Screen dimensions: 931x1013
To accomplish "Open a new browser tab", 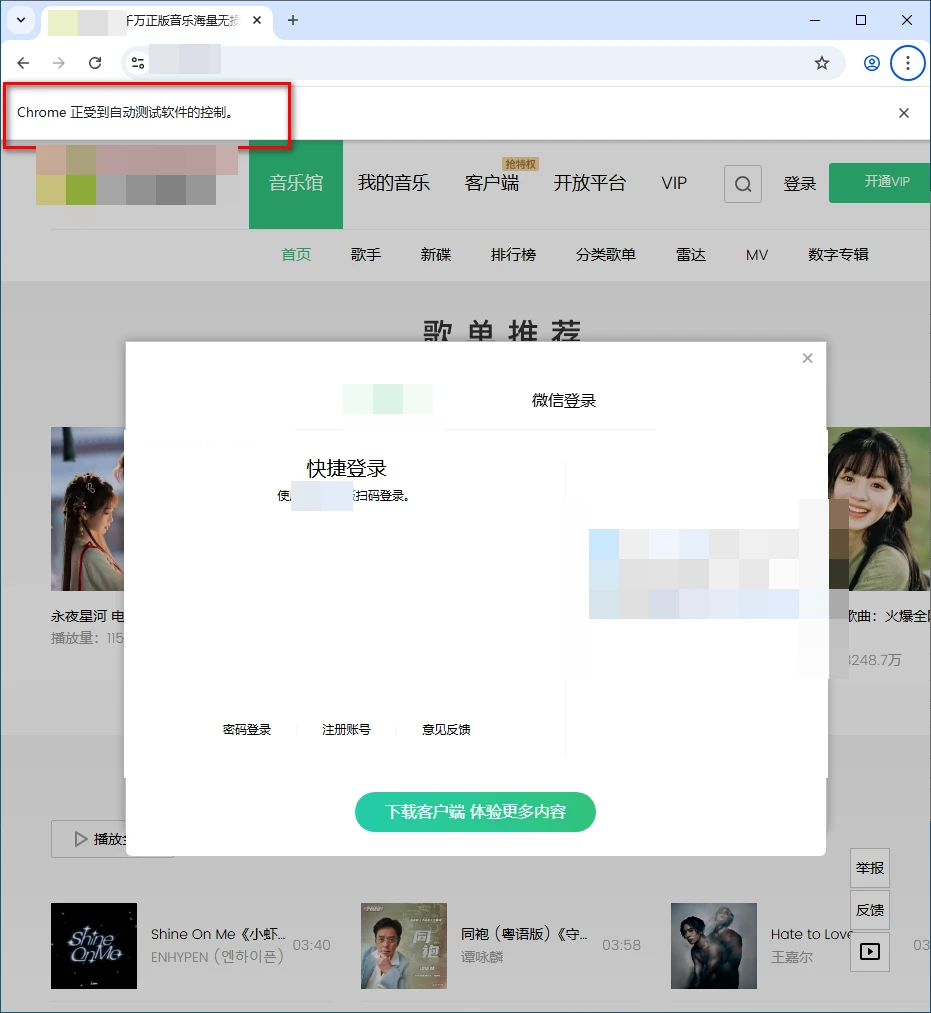I will (x=293, y=20).
